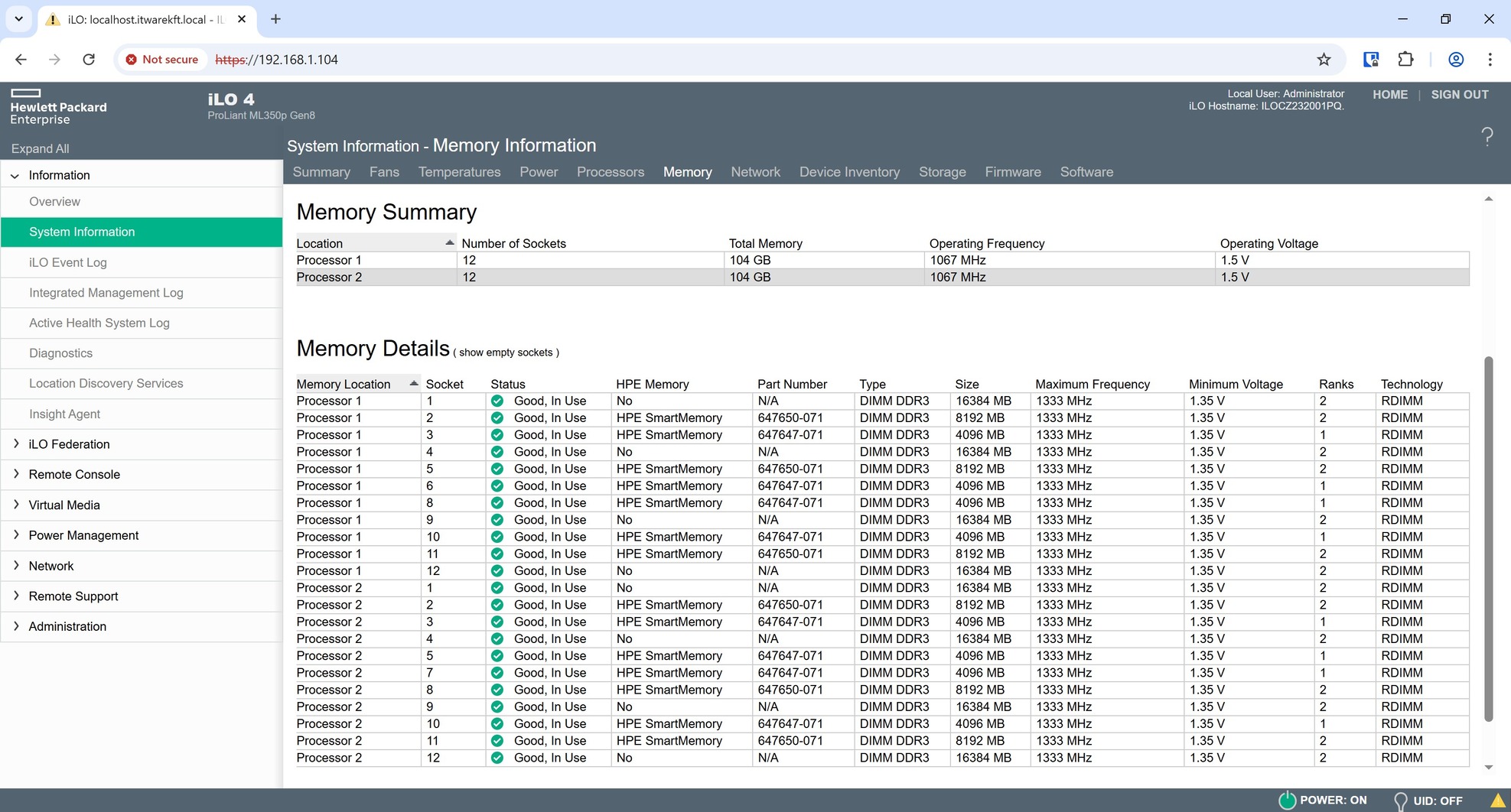Expand the iLO Federation section
The width and height of the screenshot is (1511, 812).
coord(16,444)
